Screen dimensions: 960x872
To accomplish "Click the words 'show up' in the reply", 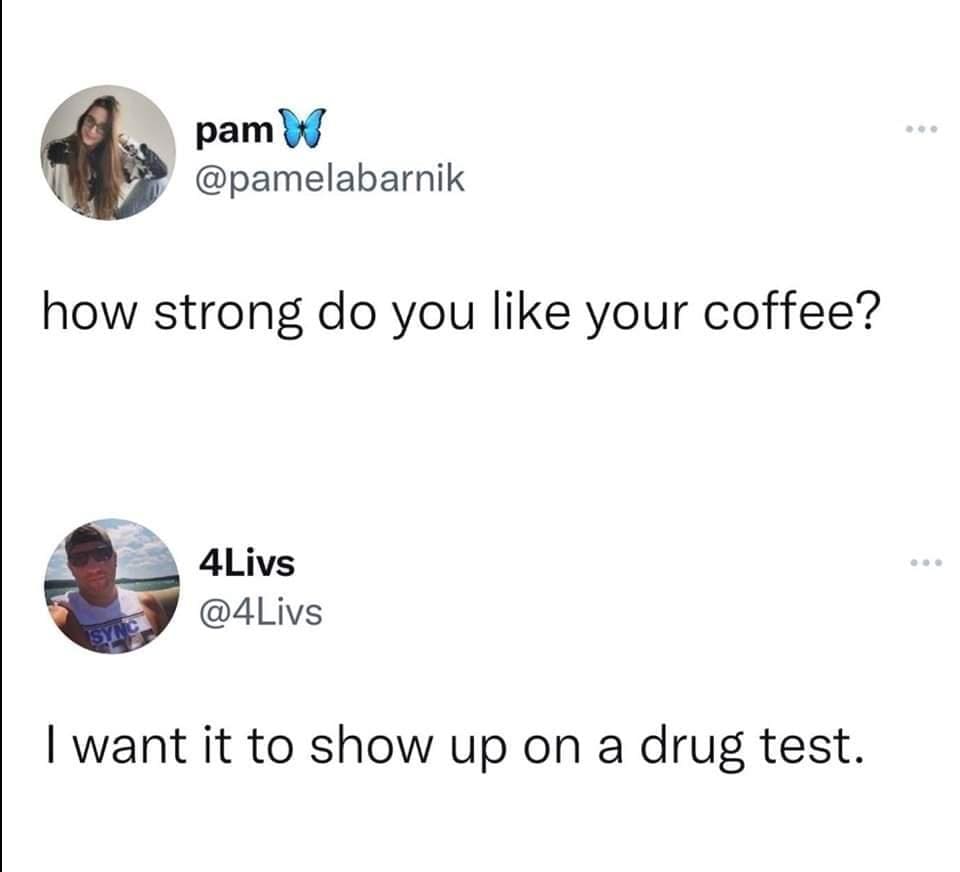I will point(408,748).
